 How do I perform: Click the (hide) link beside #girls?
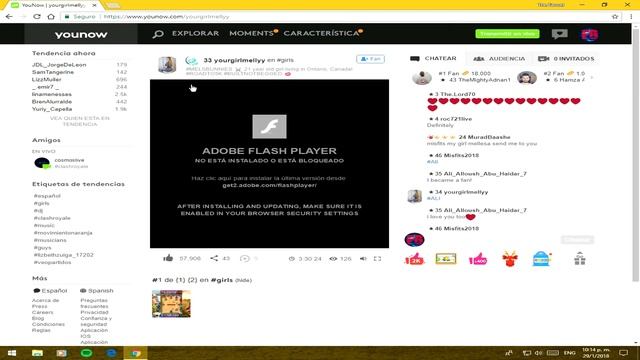click(243, 280)
